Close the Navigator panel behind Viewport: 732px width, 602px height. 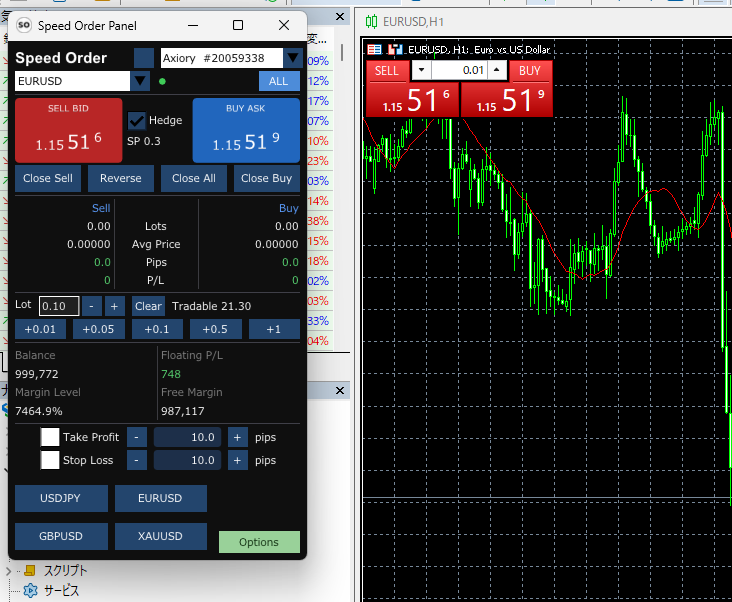pyautogui.click(x=340, y=390)
